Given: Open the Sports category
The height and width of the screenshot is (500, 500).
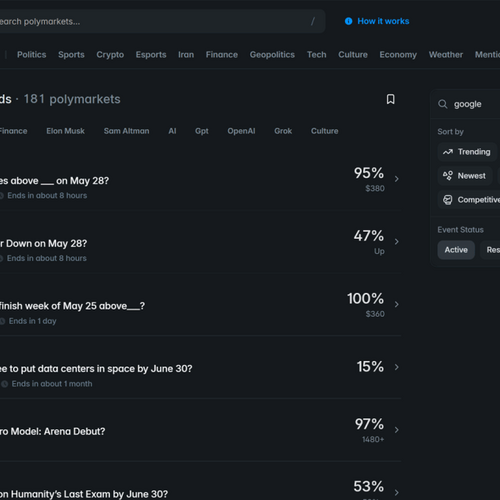Looking at the screenshot, I should pyautogui.click(x=71, y=55).
